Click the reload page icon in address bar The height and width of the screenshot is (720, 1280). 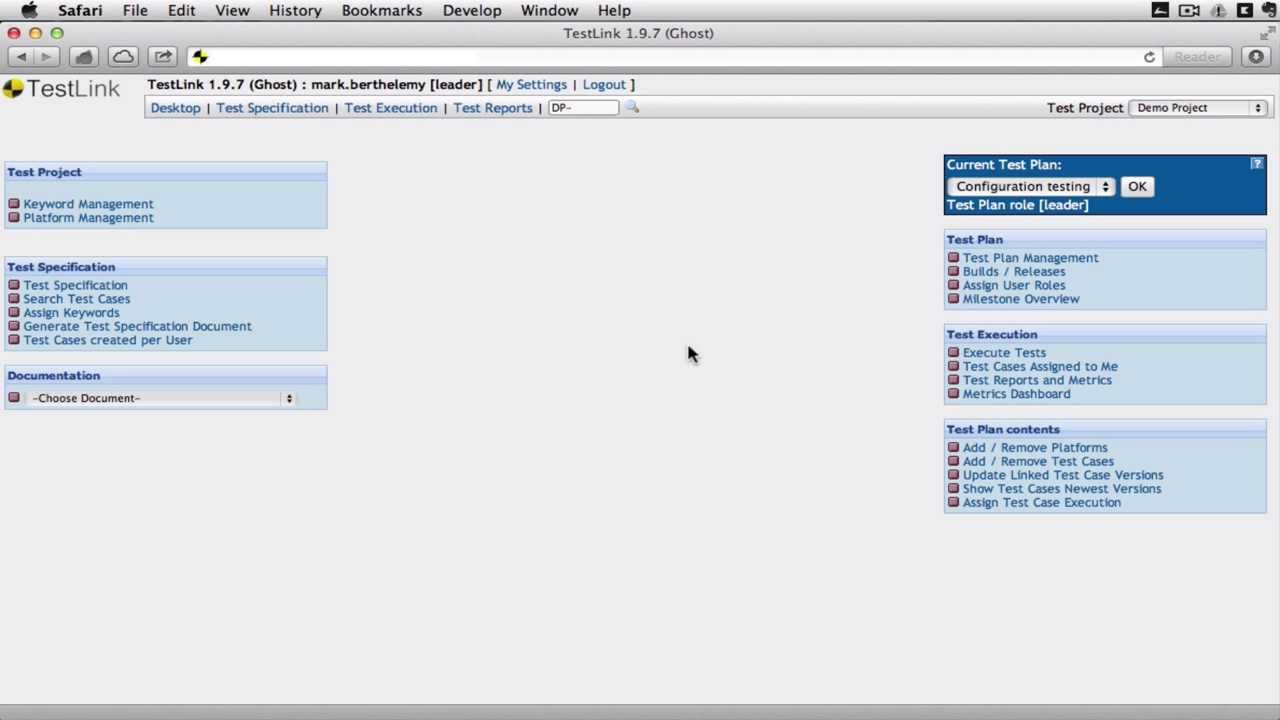click(x=1149, y=57)
